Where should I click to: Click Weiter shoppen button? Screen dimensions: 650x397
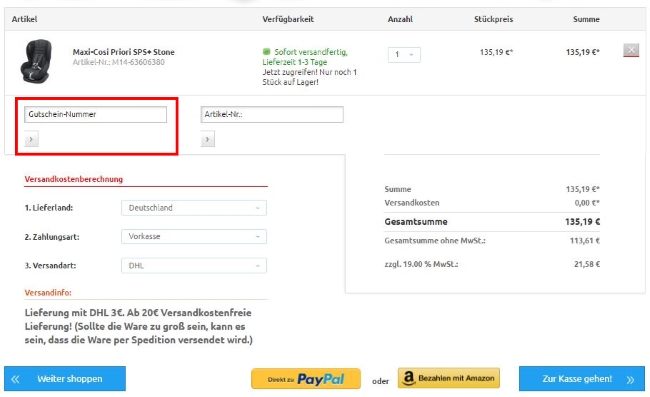click(x=65, y=379)
